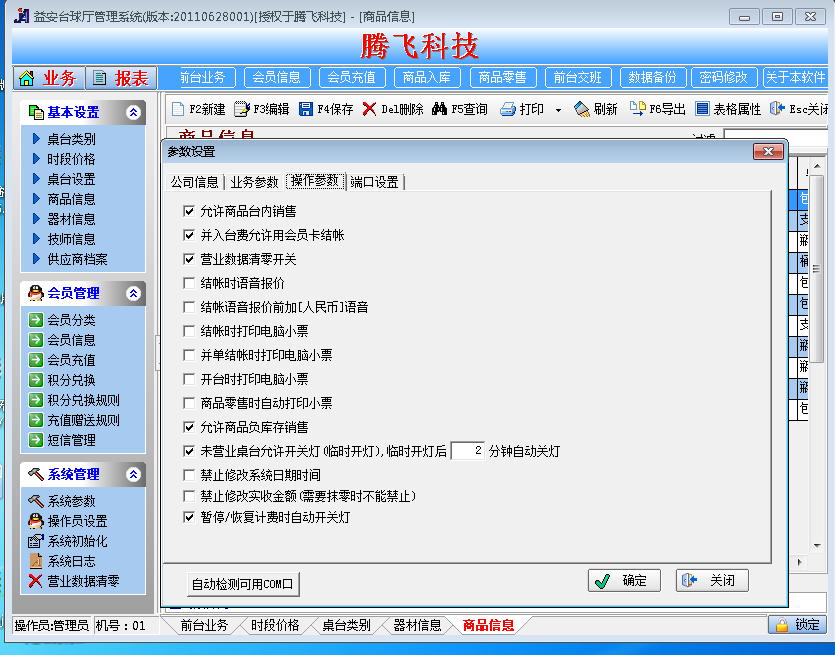The width and height of the screenshot is (835, 655).
Task: Expand 桌台类别 in 基本设置 list
Action: click(64, 139)
